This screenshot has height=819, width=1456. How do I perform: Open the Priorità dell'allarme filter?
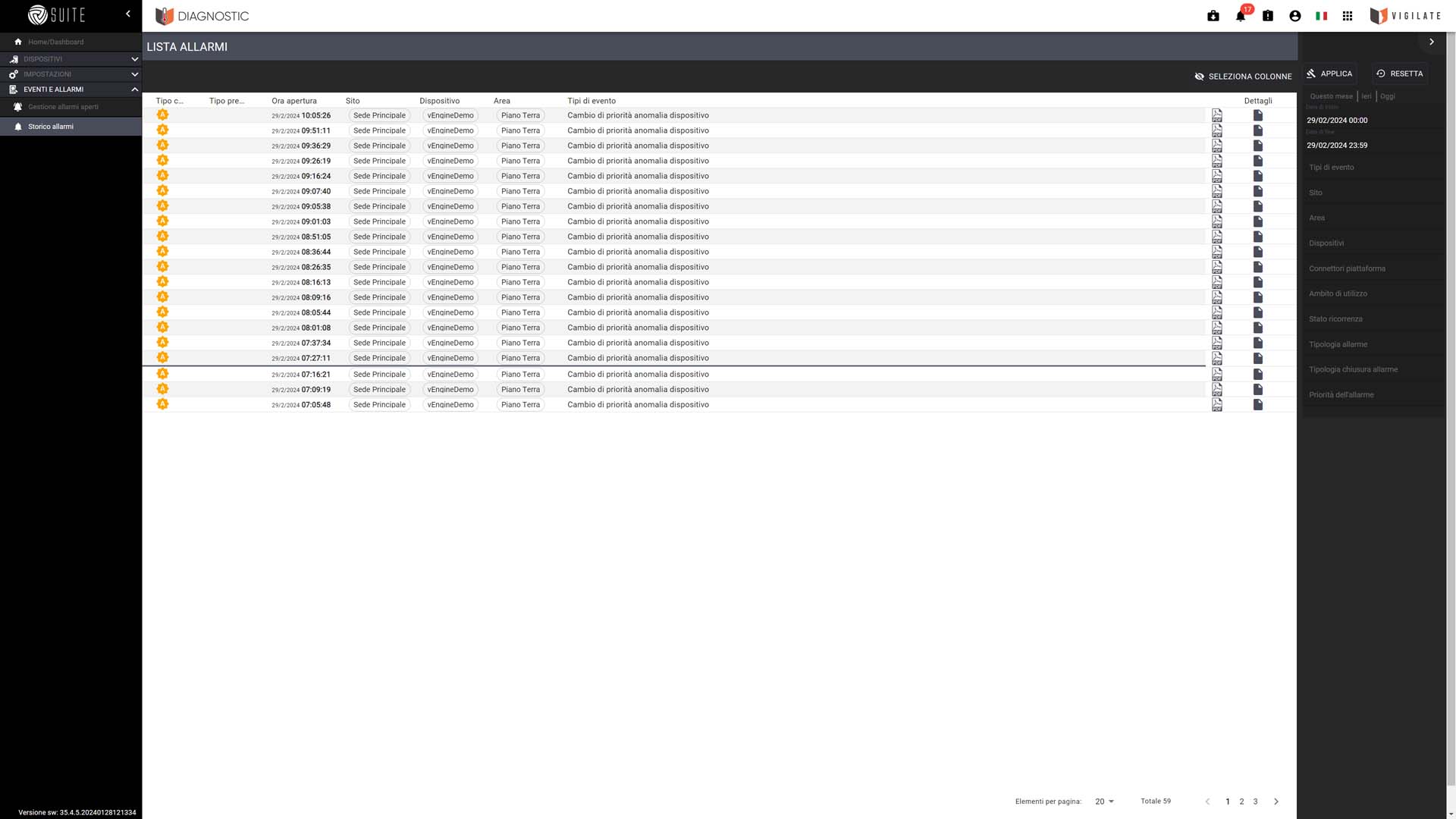[x=1374, y=395]
